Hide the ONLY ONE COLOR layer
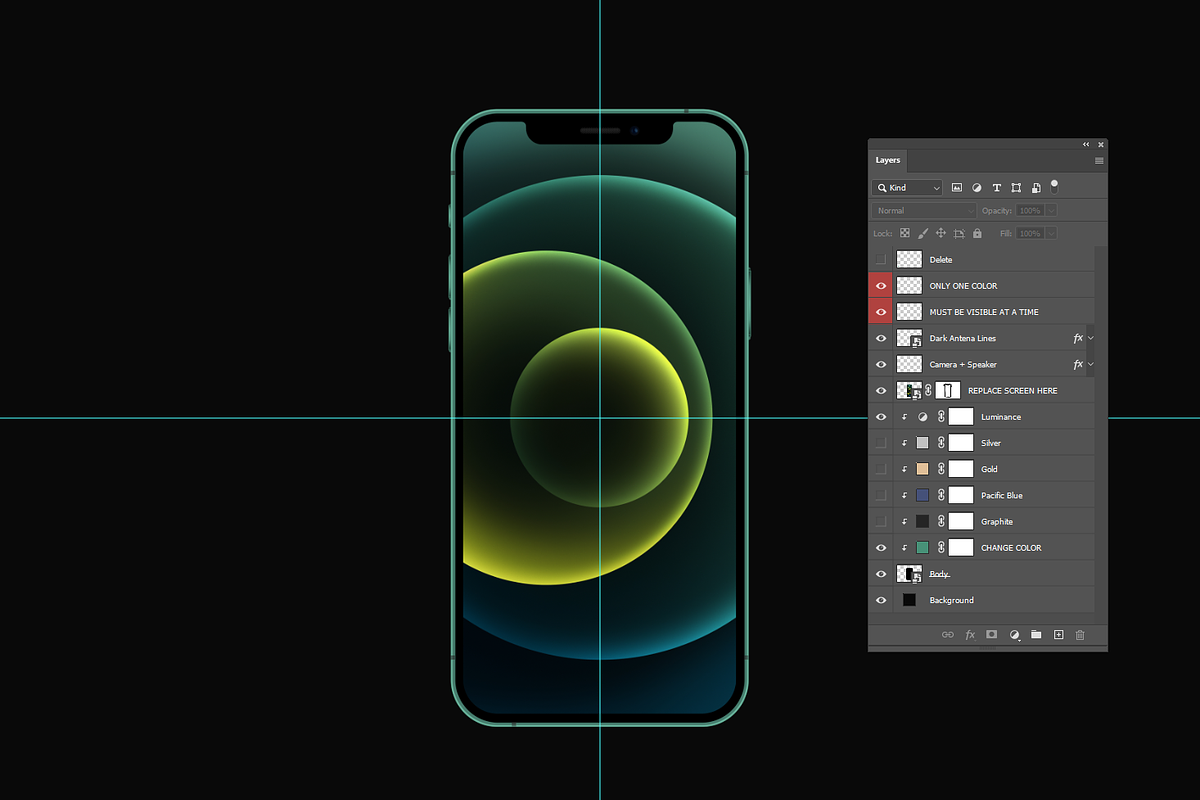The width and height of the screenshot is (1200, 800). 881,286
